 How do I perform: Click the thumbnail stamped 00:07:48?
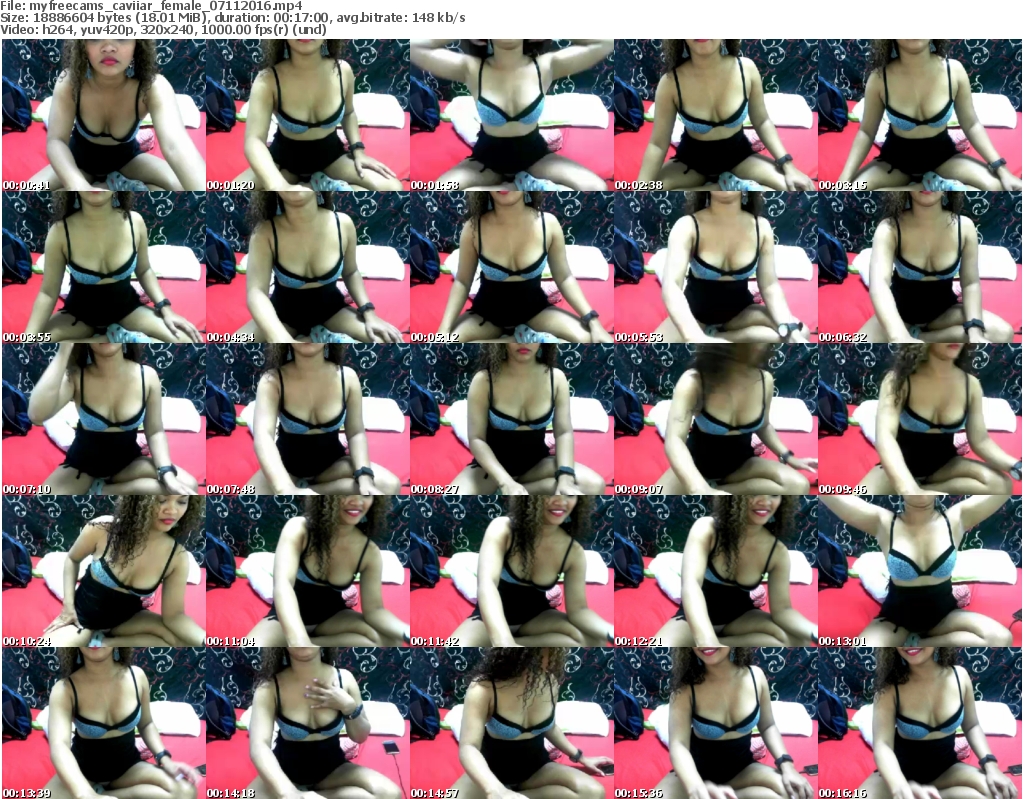click(x=308, y=419)
